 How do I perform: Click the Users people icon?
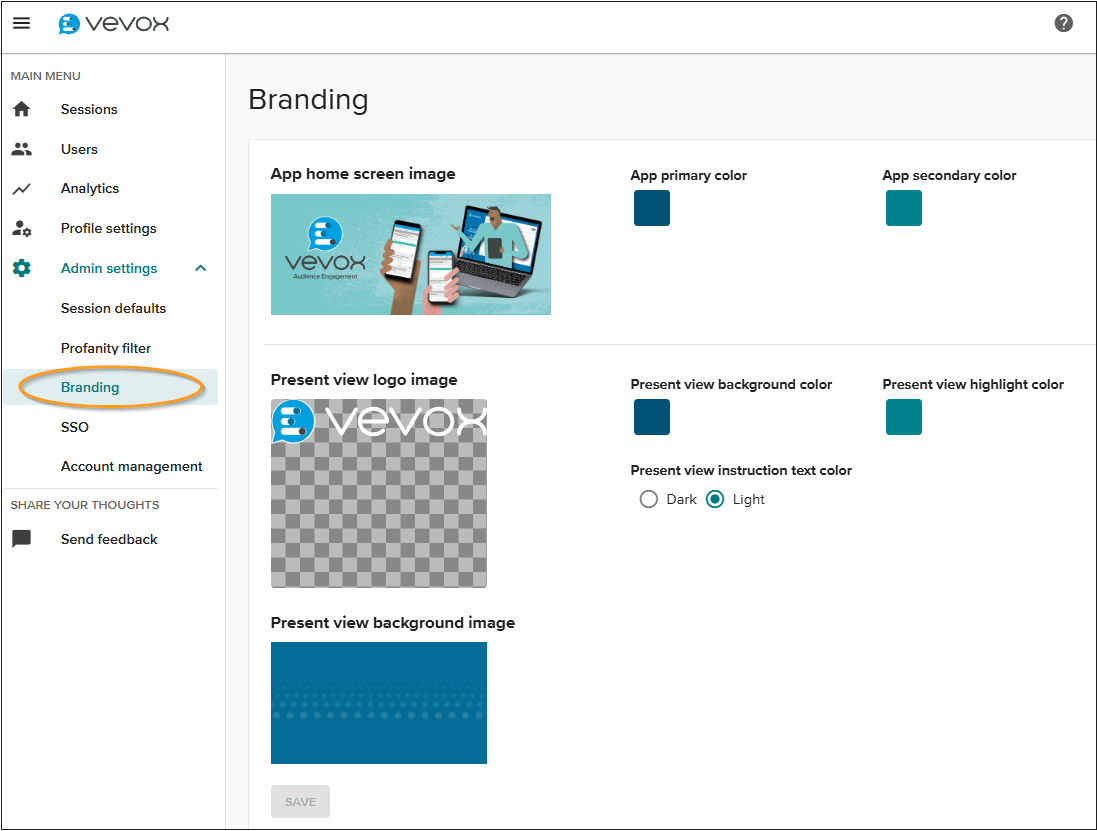[22, 149]
